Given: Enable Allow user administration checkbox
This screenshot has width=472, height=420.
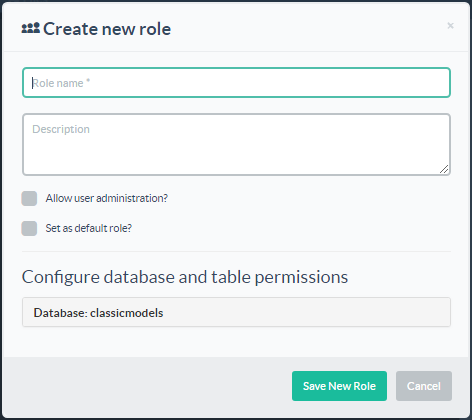Looking at the screenshot, I should [29, 198].
